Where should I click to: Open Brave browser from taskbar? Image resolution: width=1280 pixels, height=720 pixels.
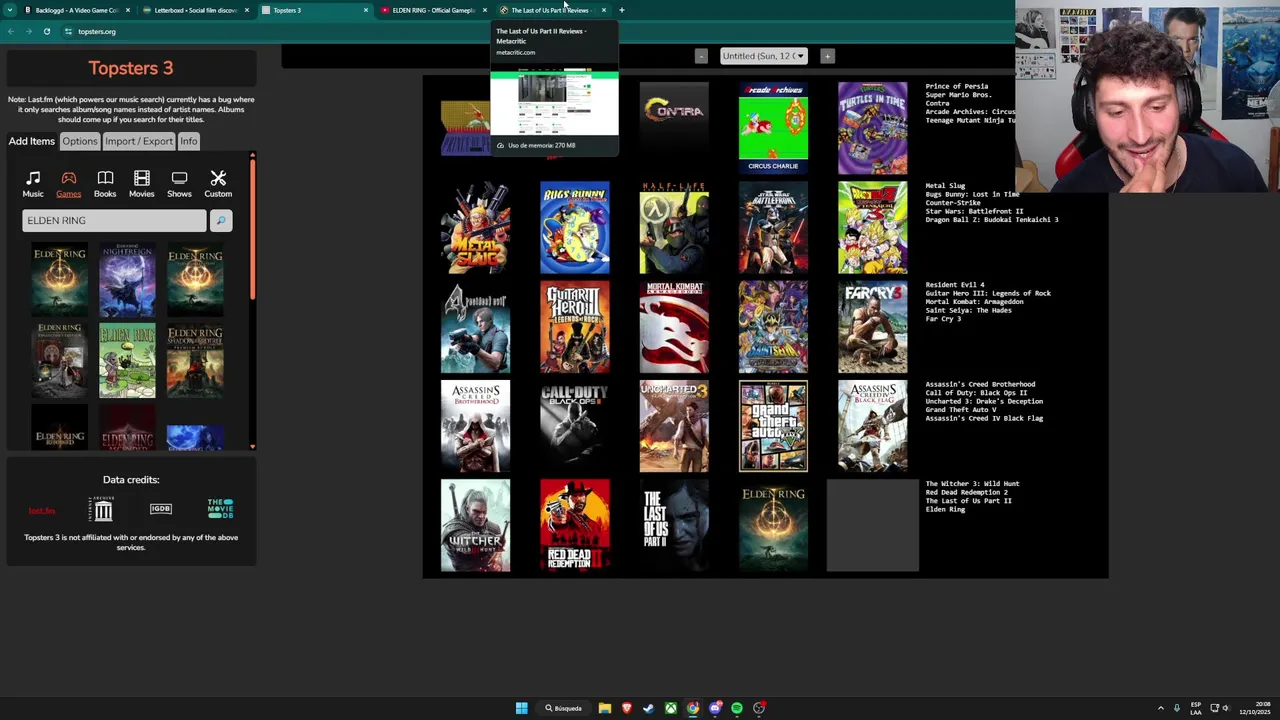[x=627, y=708]
